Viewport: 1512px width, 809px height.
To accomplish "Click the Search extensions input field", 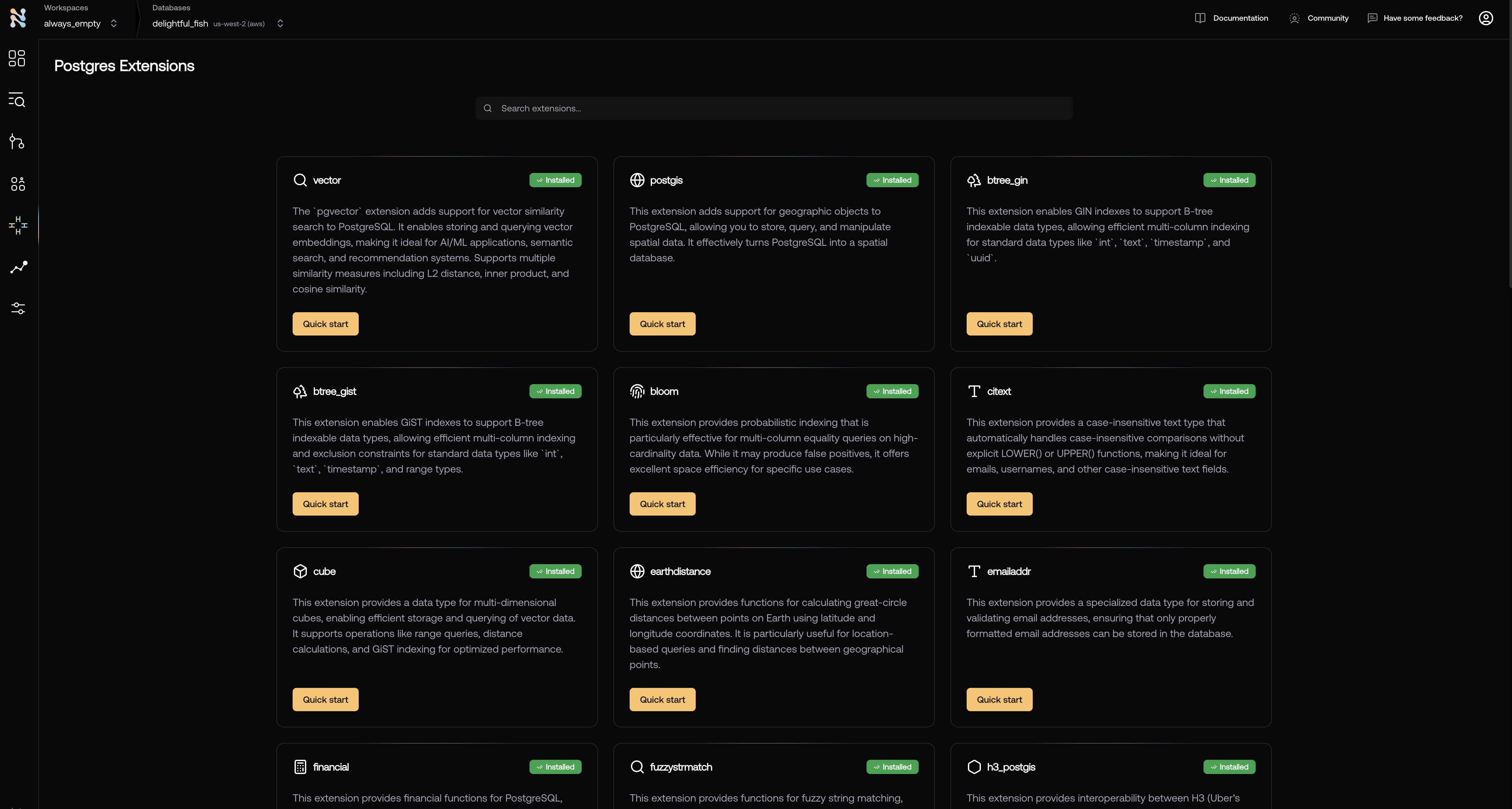I will click(x=773, y=108).
